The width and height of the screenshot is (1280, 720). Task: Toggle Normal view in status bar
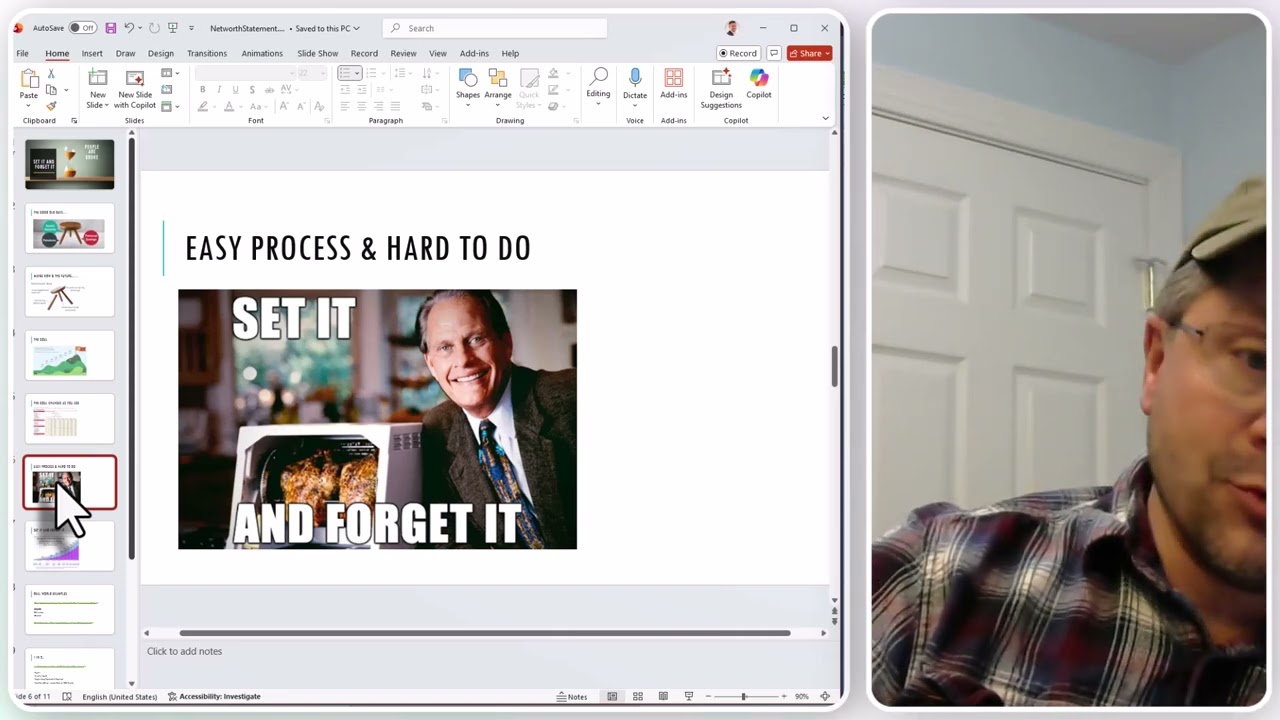click(x=612, y=696)
